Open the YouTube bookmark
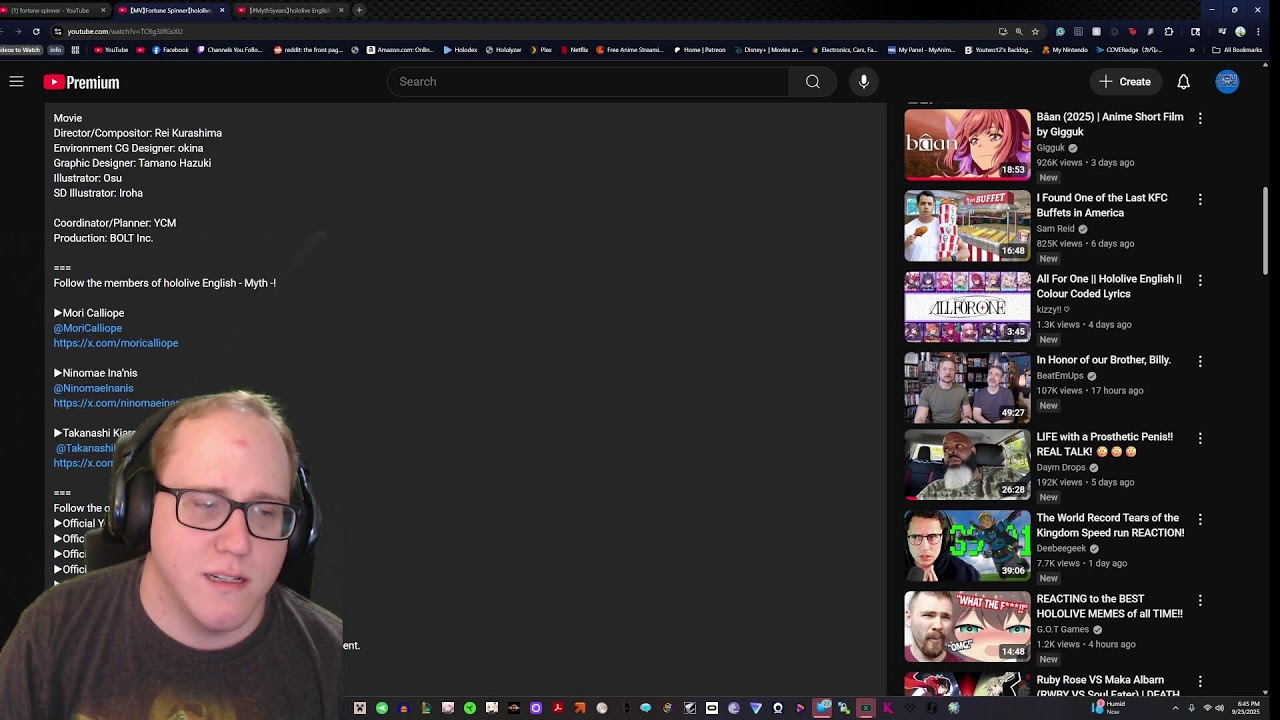 pyautogui.click(x=111, y=50)
